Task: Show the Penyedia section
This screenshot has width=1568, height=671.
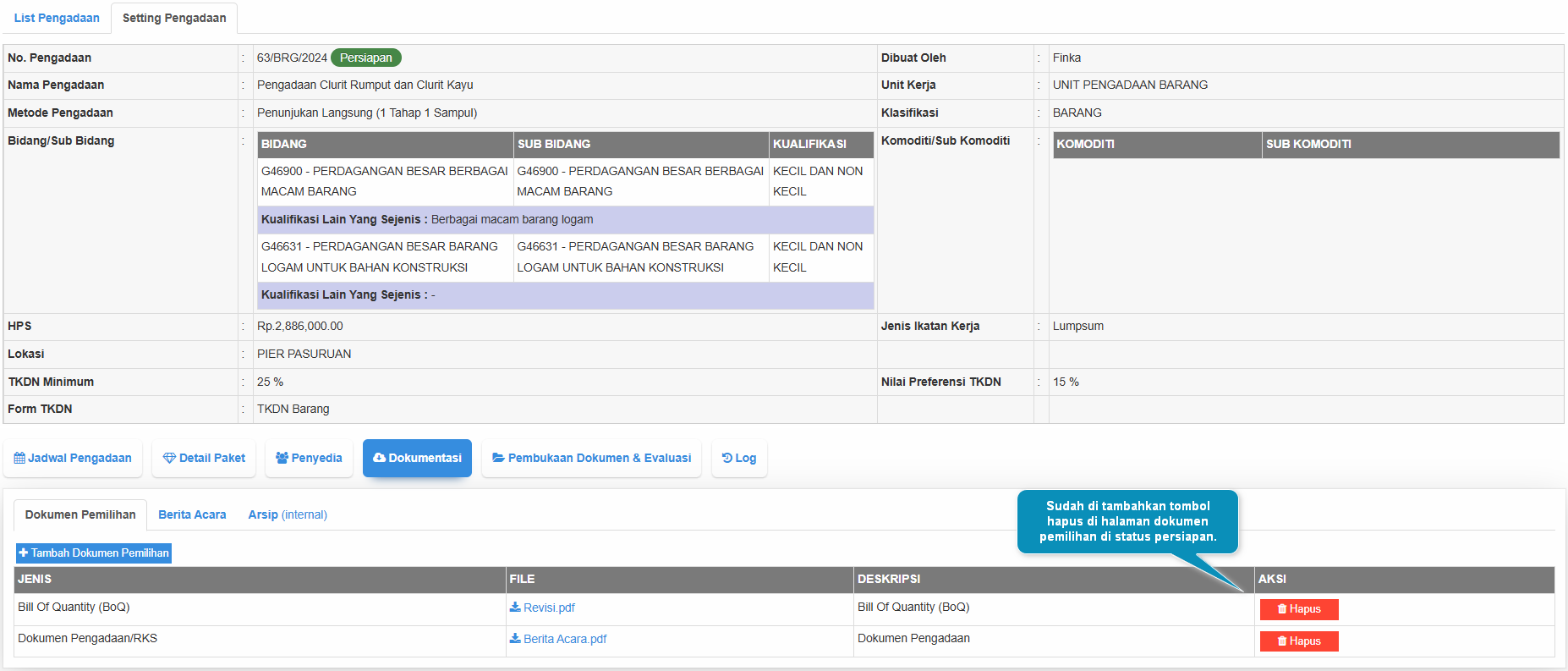Action: coord(309,458)
